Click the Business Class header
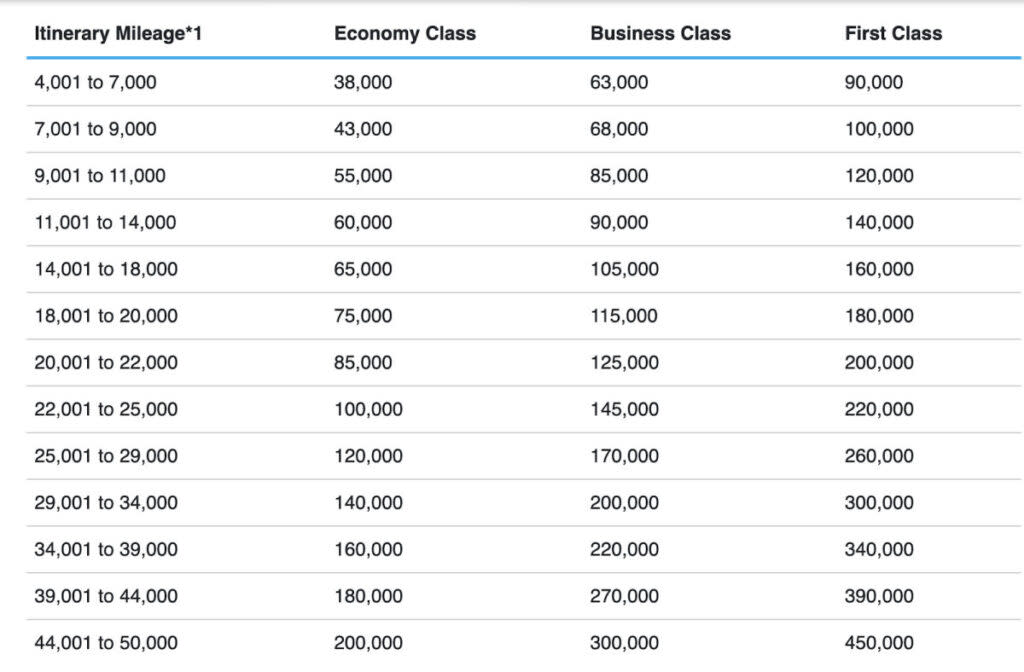This screenshot has width=1024, height=672. point(660,33)
